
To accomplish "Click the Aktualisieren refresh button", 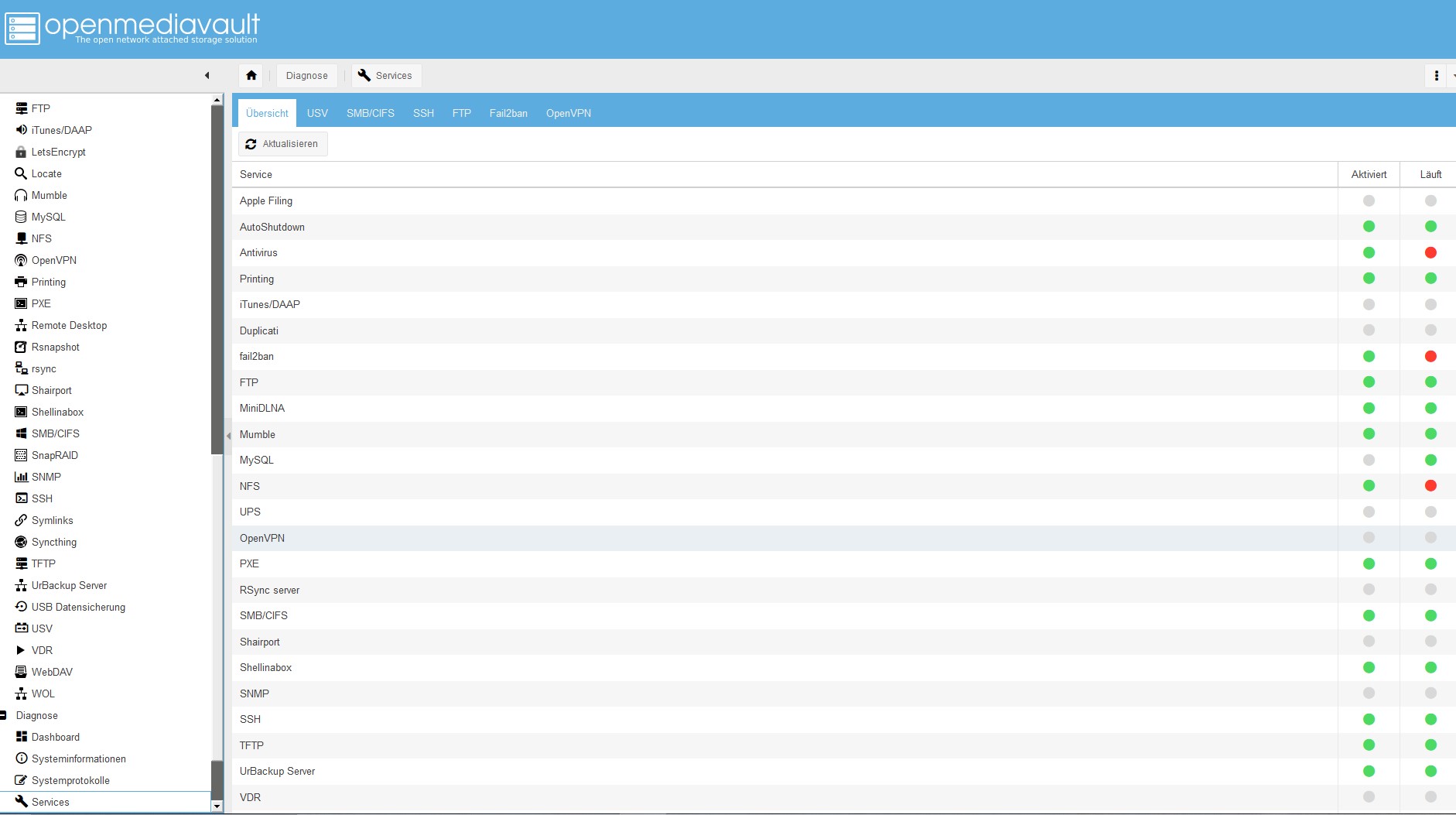I will [x=282, y=144].
